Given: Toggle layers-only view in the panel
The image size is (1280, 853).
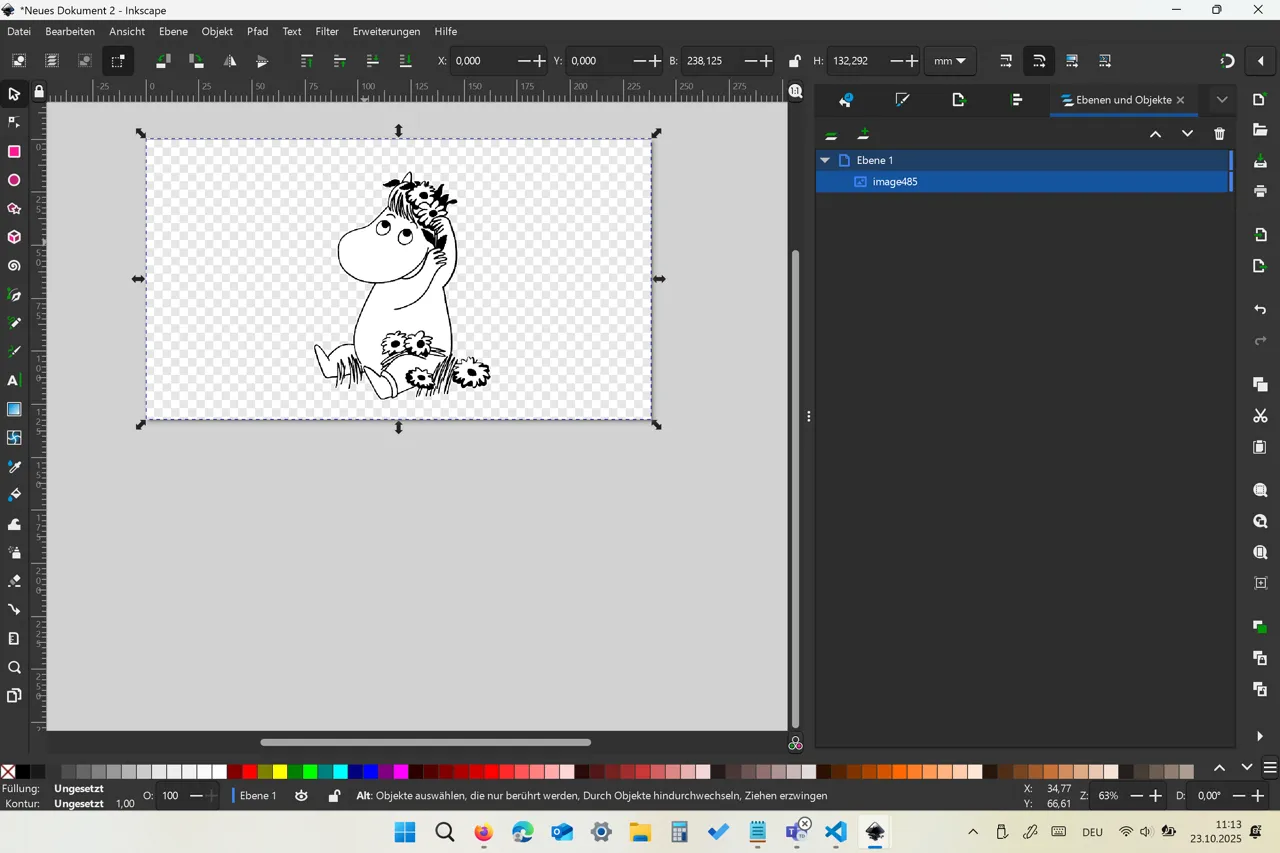Looking at the screenshot, I should (x=831, y=134).
